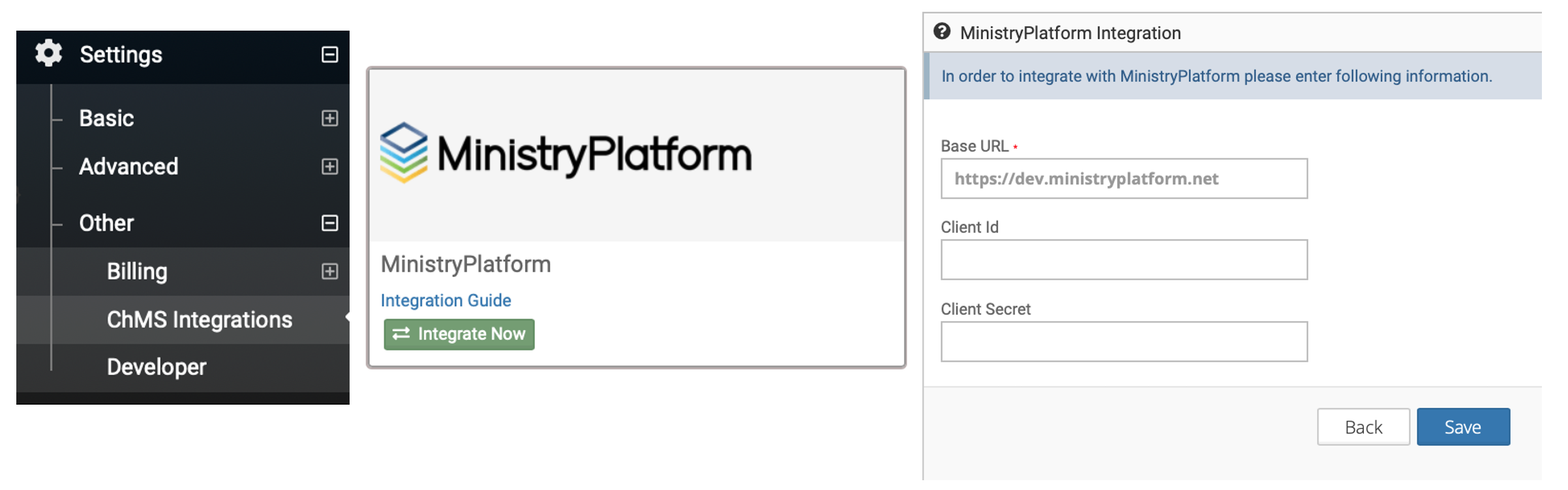Click the Integrate Now button
Screen dimensions: 1568x490
(459, 334)
